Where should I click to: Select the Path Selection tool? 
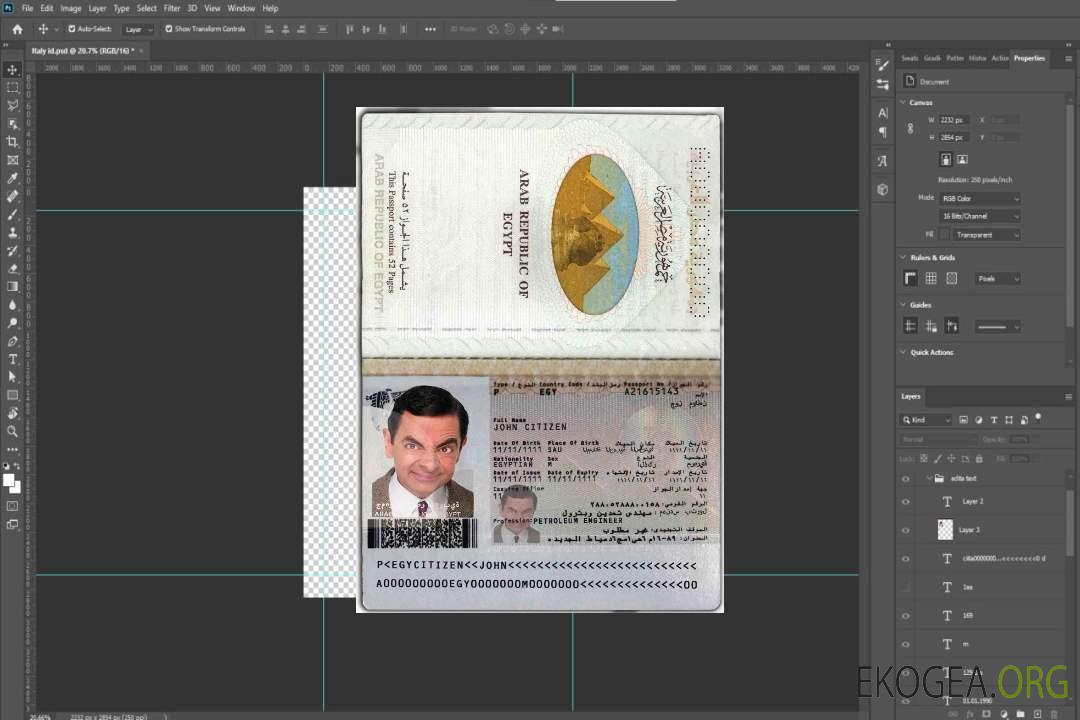pyautogui.click(x=12, y=377)
